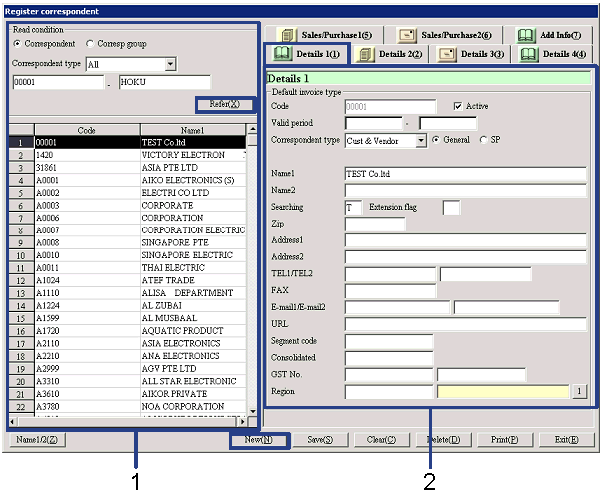Click the FAX input field
The image size is (603, 499).
tap(390, 291)
